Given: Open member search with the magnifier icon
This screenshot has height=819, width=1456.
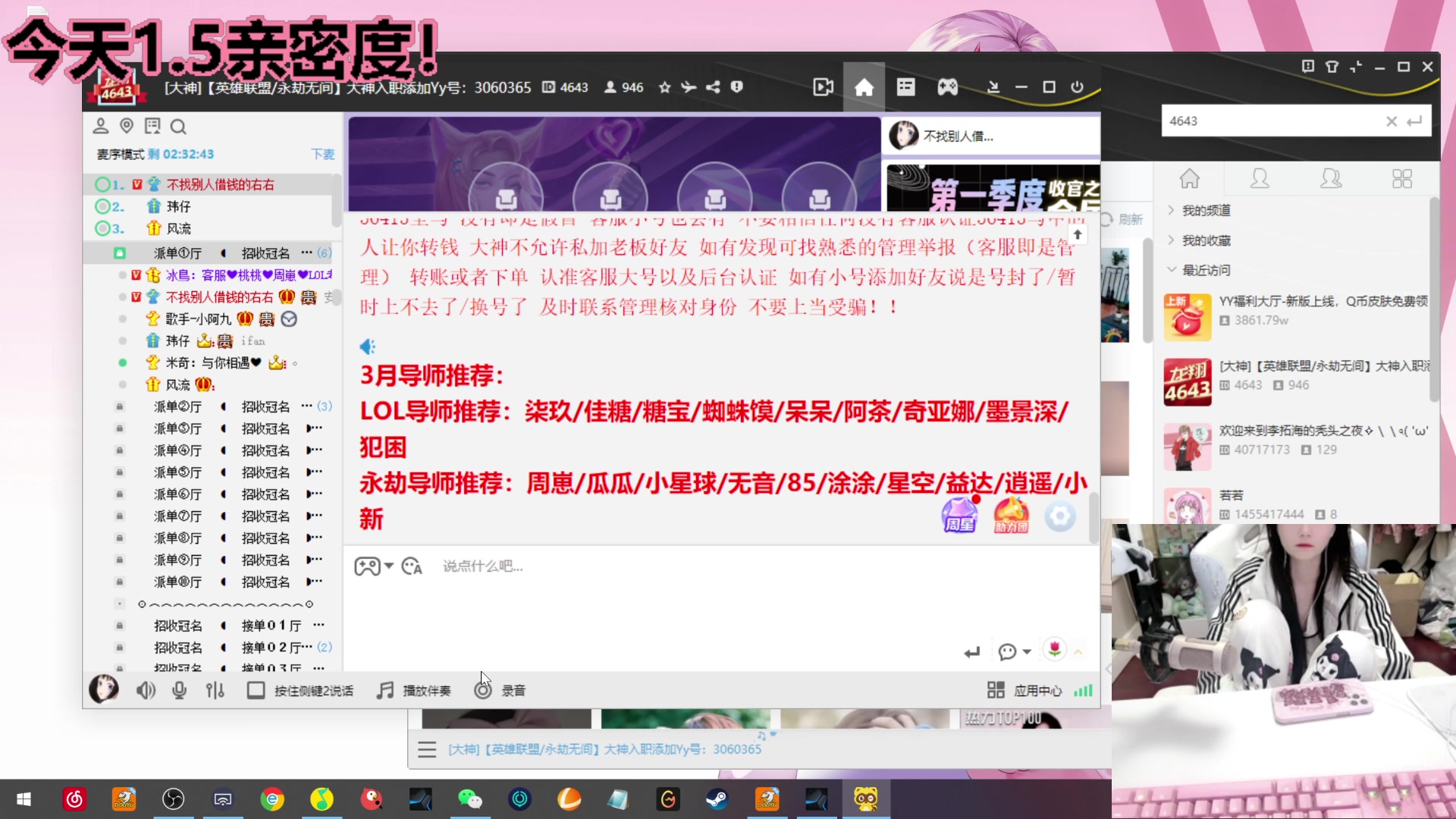Looking at the screenshot, I should 178,126.
